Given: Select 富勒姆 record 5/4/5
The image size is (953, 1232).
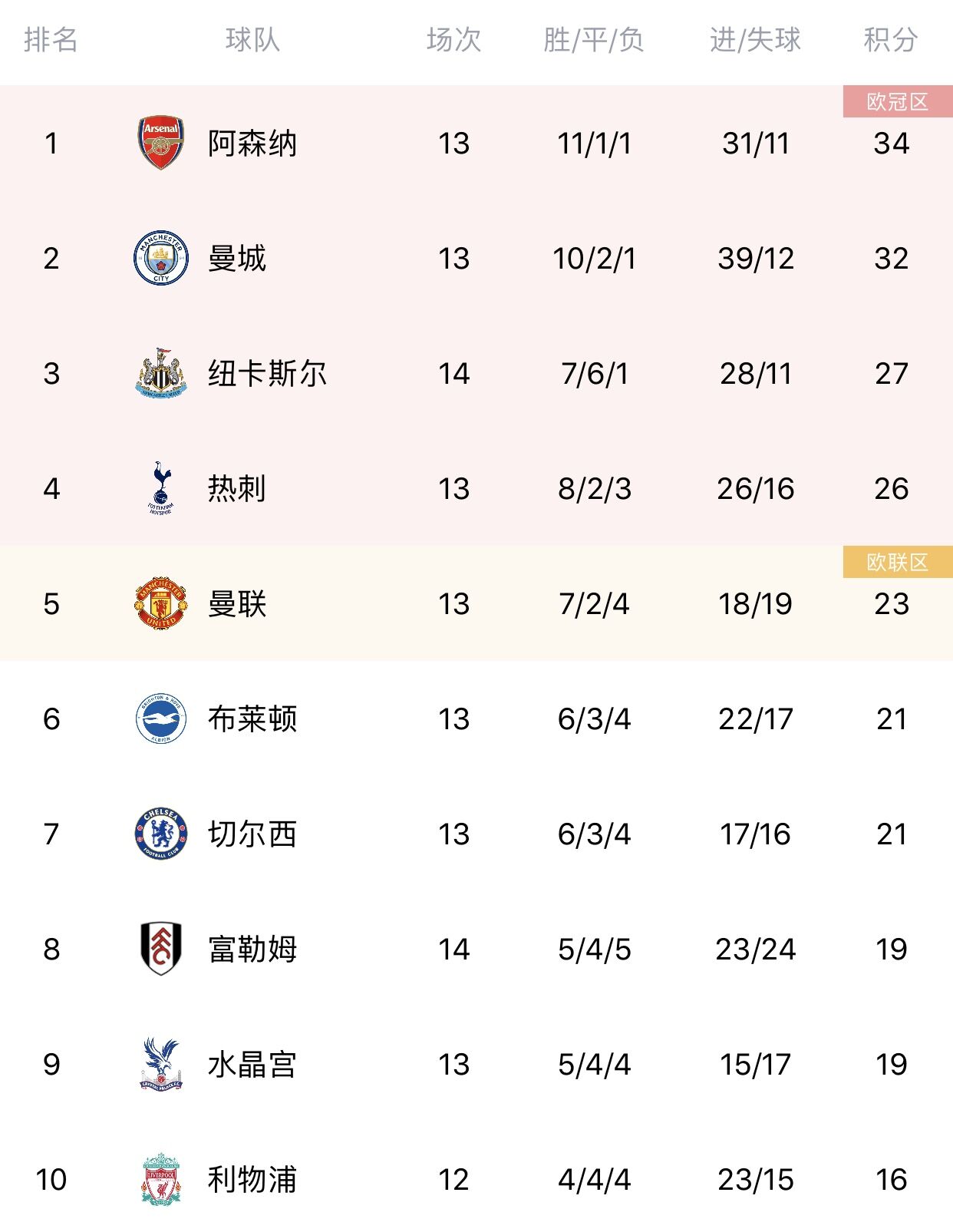Looking at the screenshot, I should pyautogui.click(x=595, y=950).
